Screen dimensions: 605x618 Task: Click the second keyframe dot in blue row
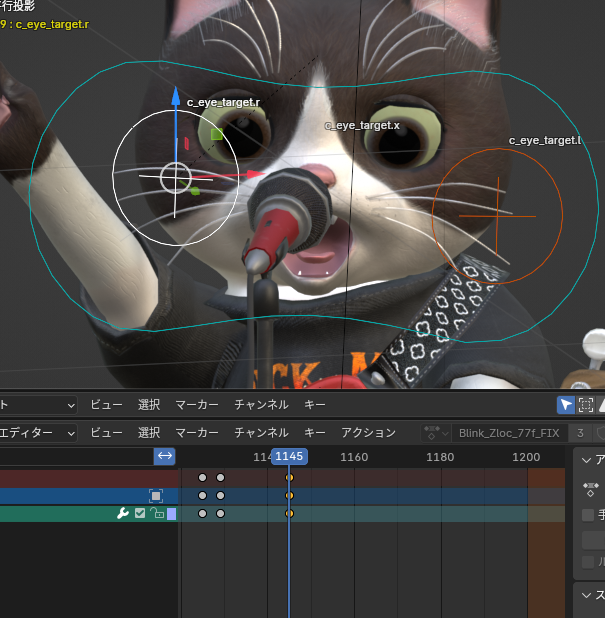point(220,495)
